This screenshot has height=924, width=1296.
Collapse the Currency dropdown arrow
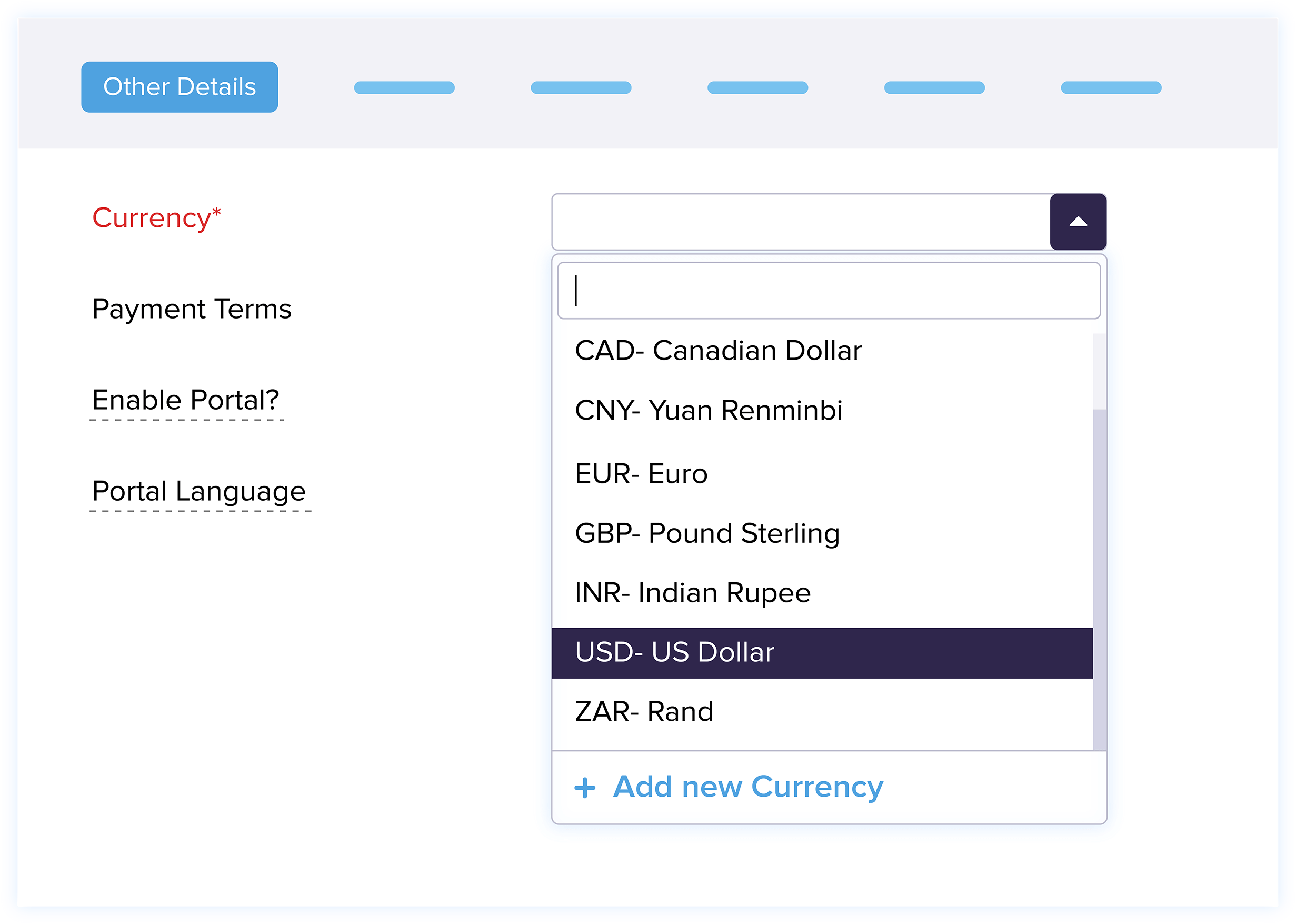click(1077, 221)
